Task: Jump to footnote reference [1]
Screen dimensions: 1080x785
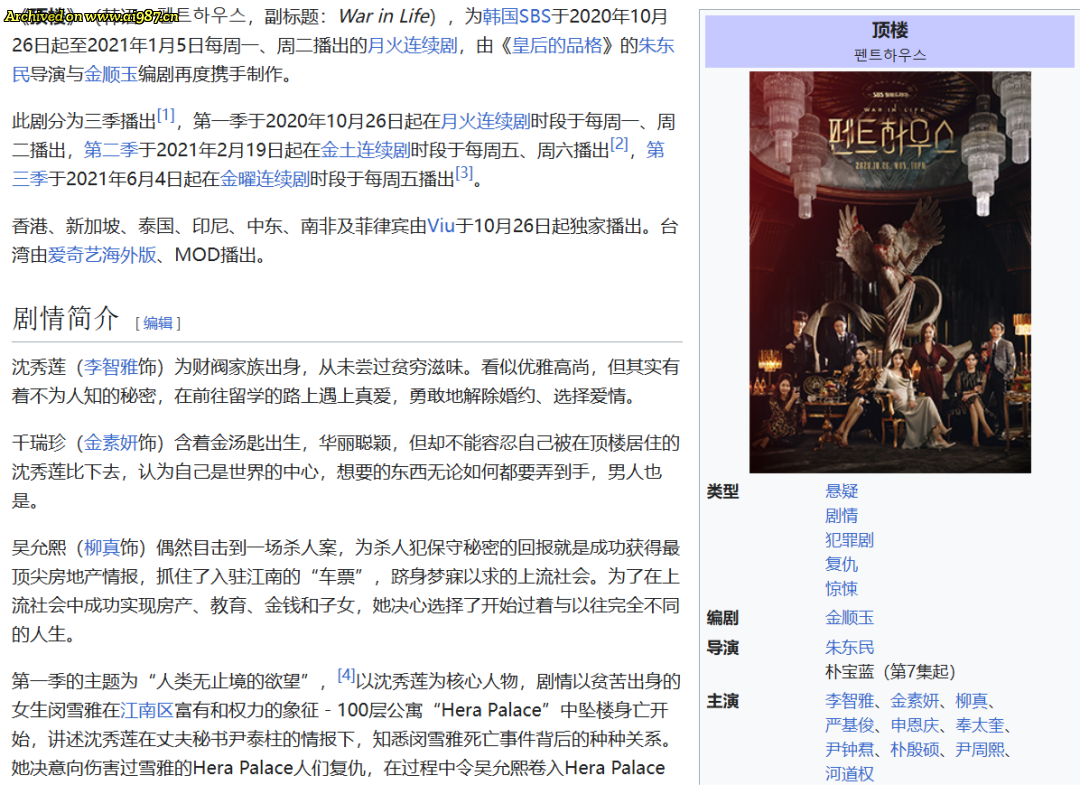Action: coord(166,114)
